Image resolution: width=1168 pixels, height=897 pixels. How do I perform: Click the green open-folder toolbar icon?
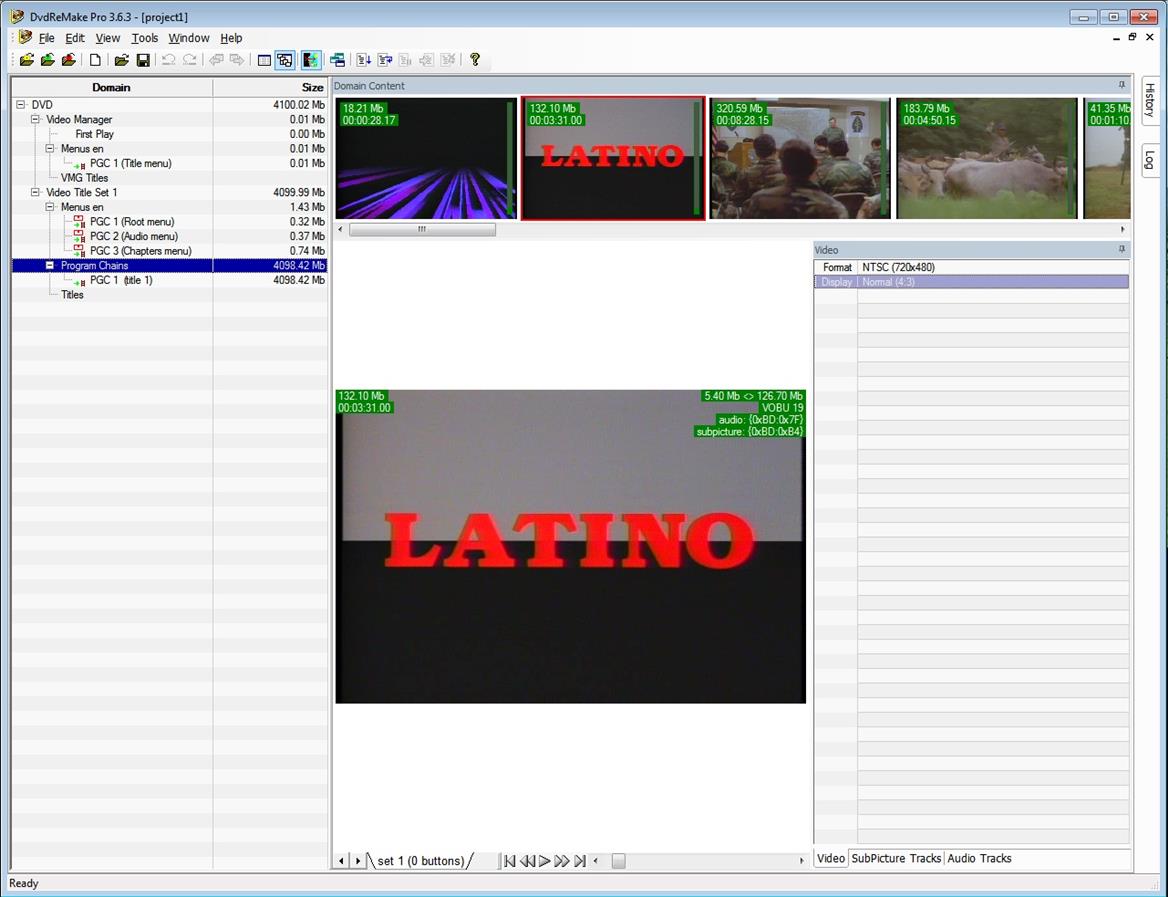tap(48, 60)
